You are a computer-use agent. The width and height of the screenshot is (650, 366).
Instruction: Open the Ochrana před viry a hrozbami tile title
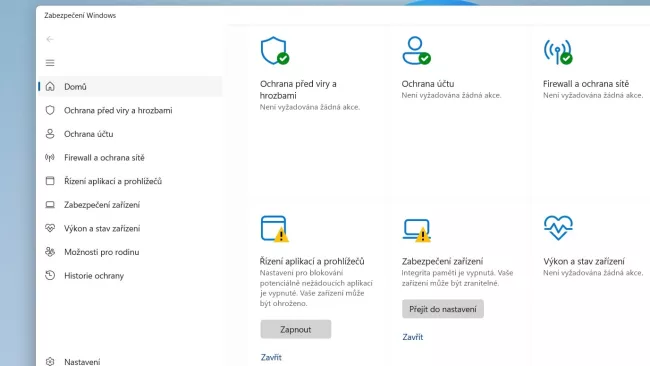298,90
